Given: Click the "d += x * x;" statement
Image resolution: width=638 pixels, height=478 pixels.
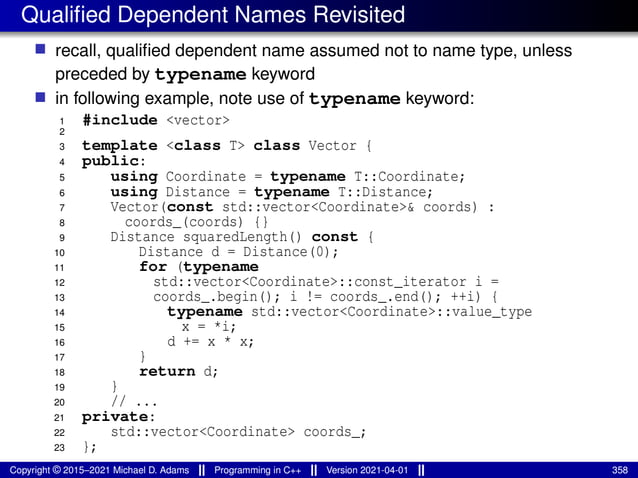Looking at the screenshot, I should pyautogui.click(x=210, y=342).
